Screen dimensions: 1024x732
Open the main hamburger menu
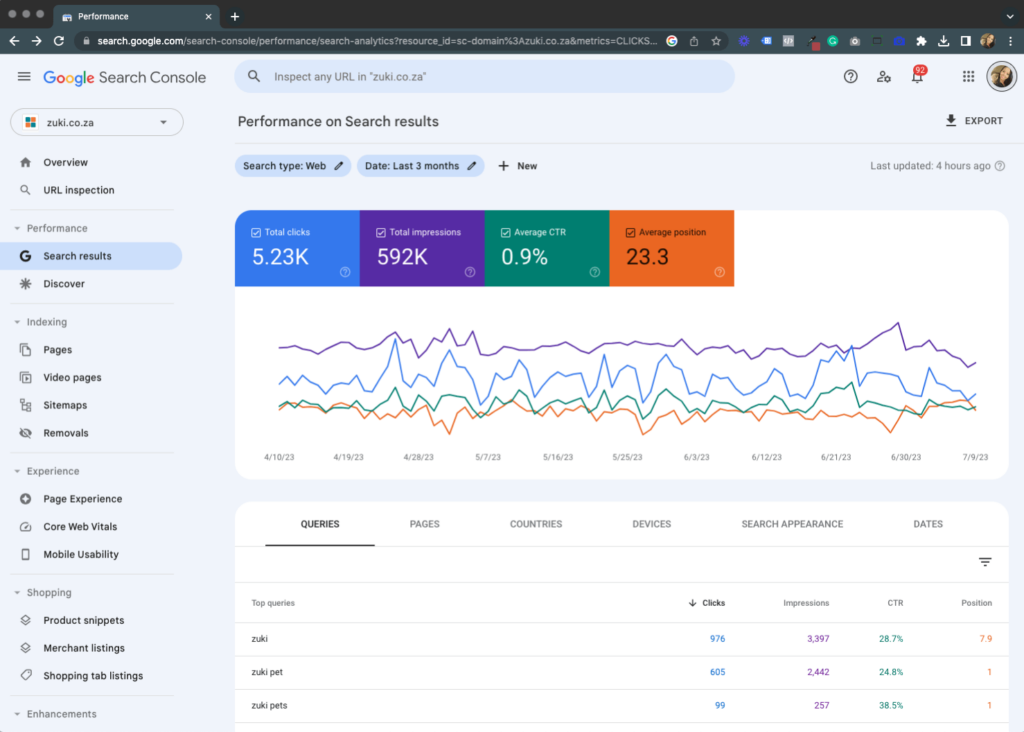coord(24,76)
